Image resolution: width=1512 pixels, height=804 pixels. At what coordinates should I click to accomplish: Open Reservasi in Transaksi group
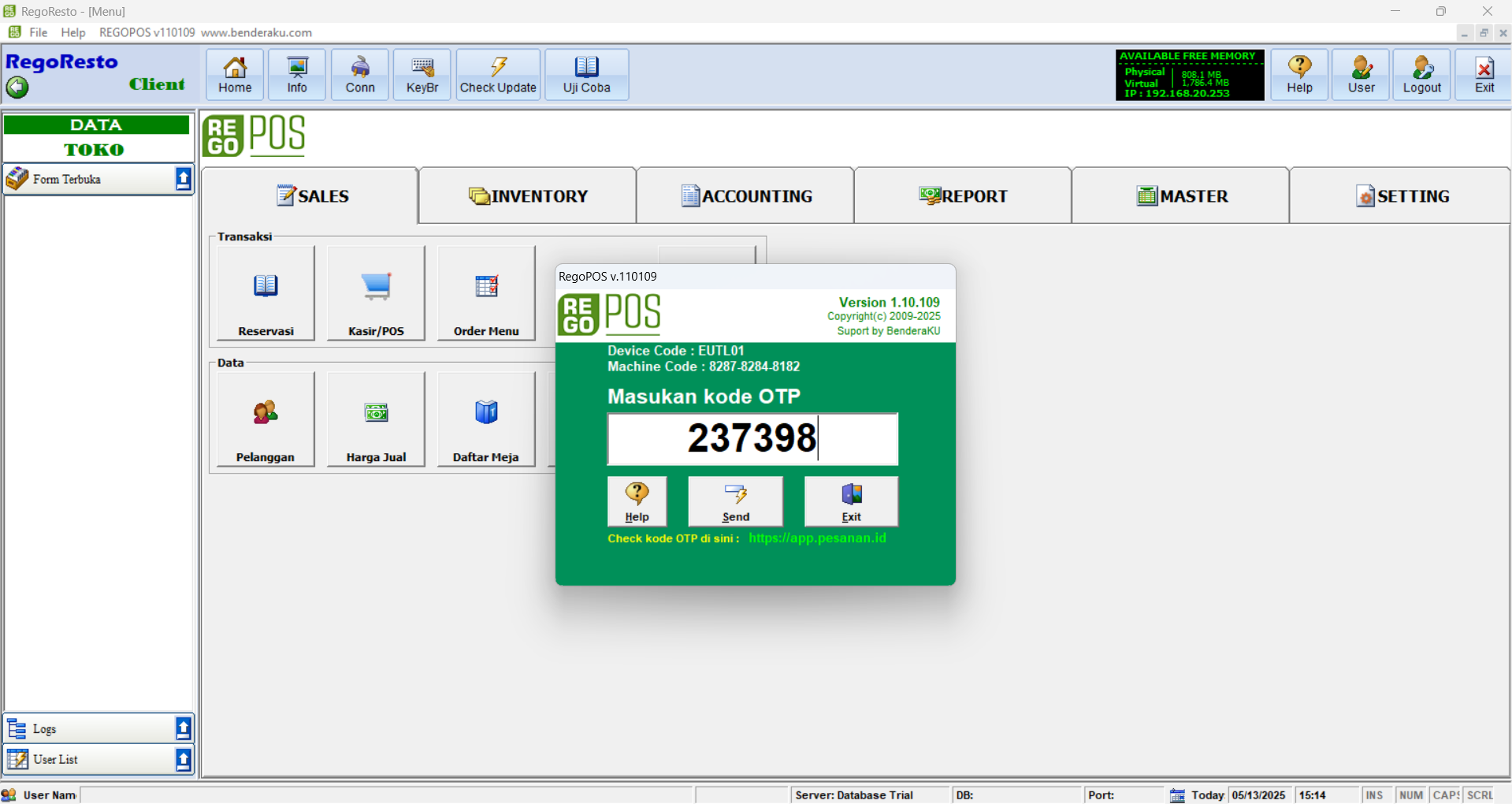(266, 293)
